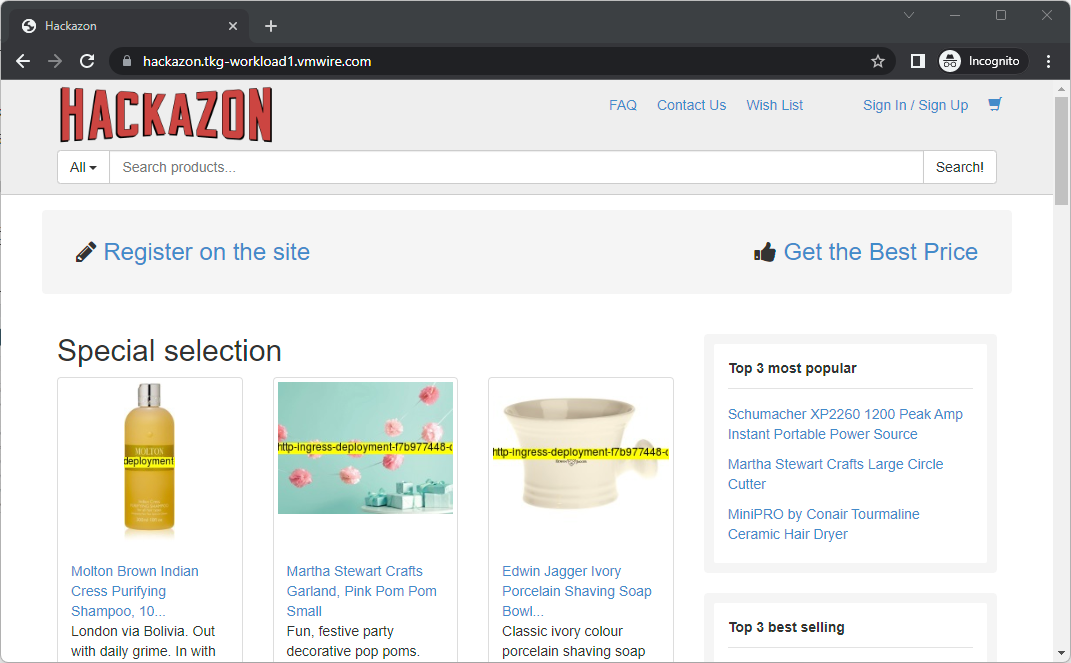
Task: Expand the All categories dropdown
Action: (83, 167)
